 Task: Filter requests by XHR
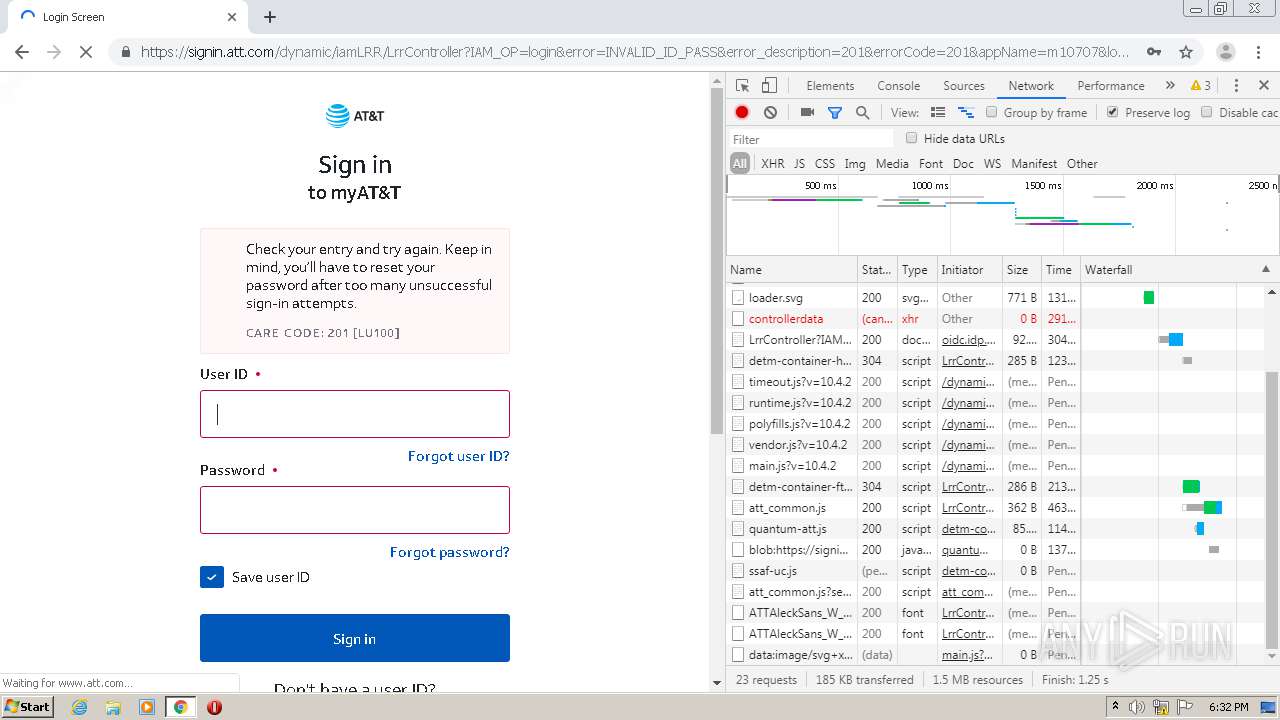tap(773, 164)
